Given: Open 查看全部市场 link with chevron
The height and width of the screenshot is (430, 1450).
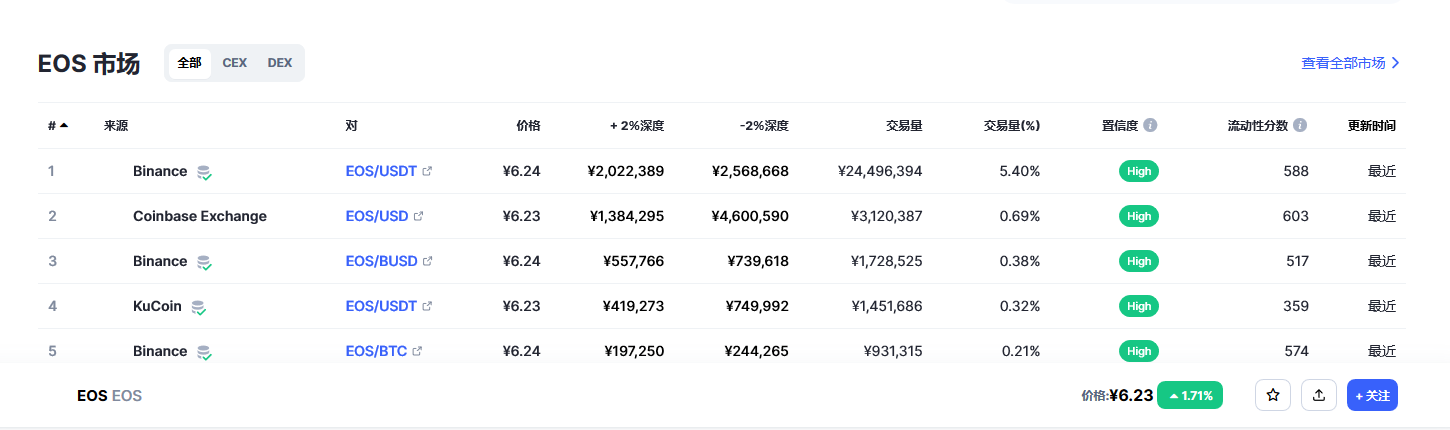Looking at the screenshot, I should coord(1350,63).
